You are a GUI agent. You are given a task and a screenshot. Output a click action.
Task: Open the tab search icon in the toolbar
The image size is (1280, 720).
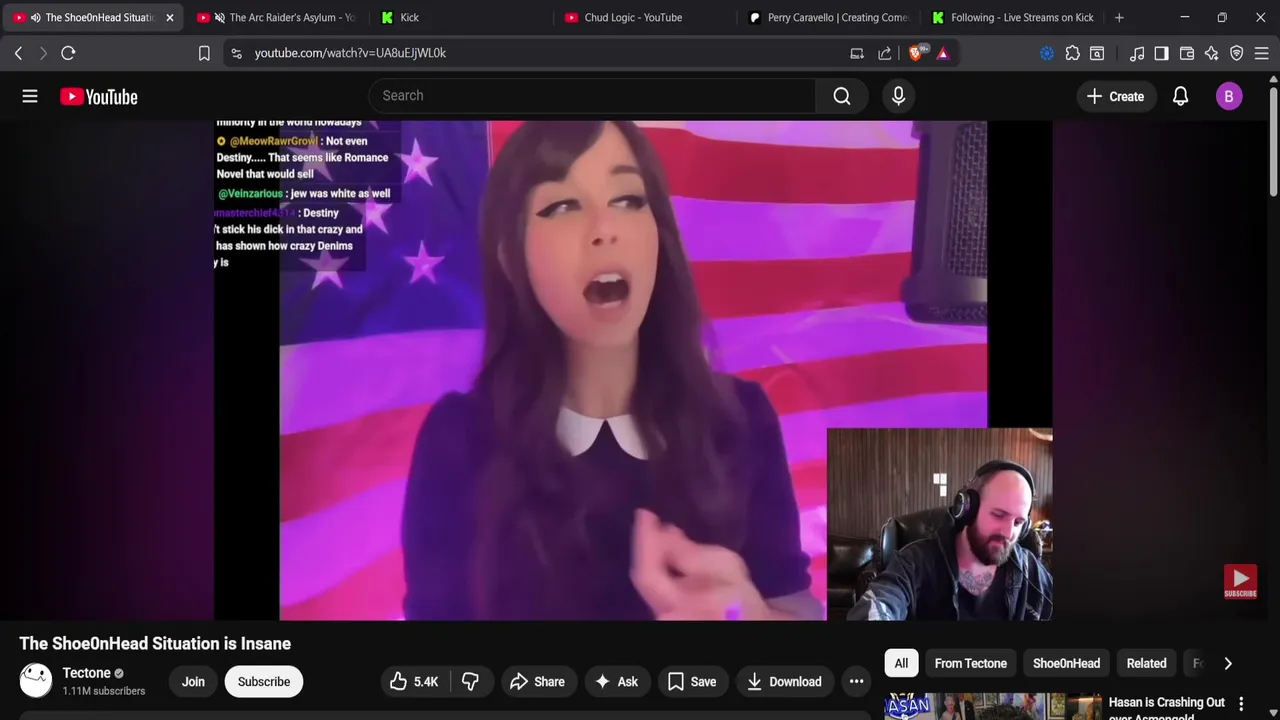[x=1097, y=53]
